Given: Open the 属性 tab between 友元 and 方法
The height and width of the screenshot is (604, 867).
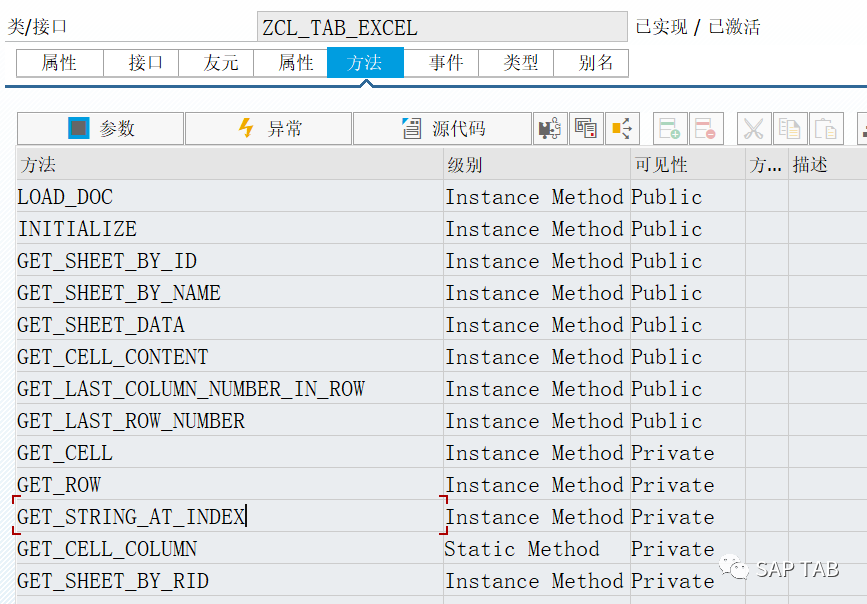Looking at the screenshot, I should [291, 63].
